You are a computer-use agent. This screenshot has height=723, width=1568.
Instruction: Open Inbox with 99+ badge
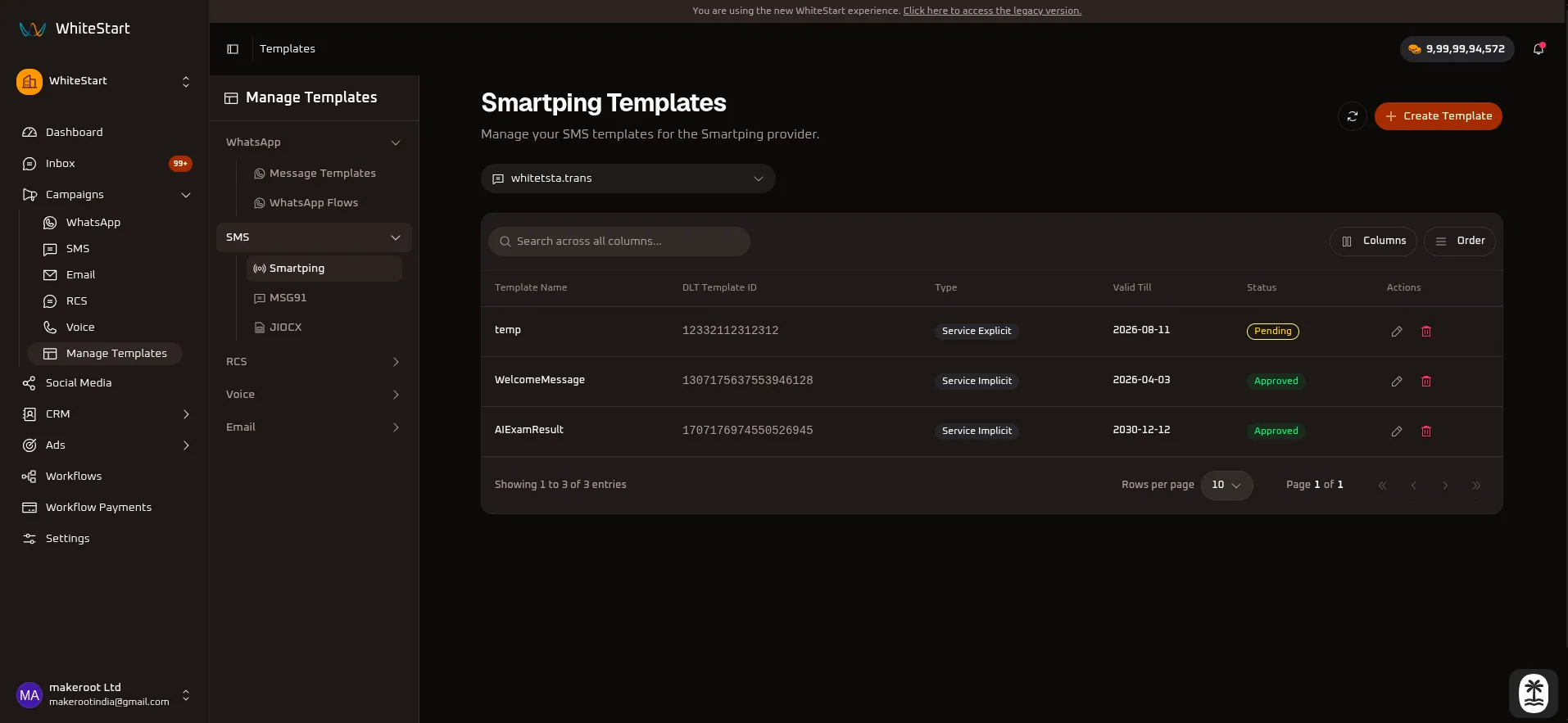tap(104, 163)
